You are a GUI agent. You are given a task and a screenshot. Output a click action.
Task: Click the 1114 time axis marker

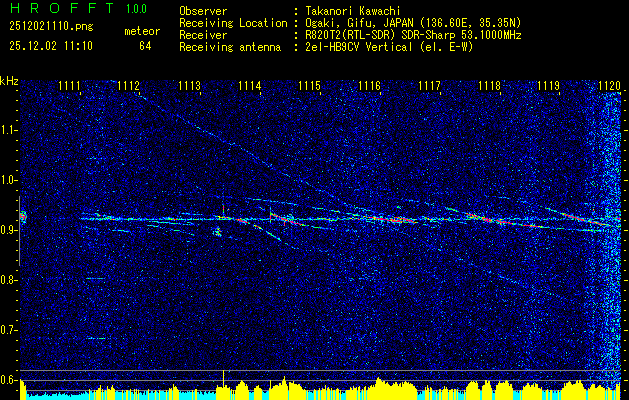click(x=249, y=86)
